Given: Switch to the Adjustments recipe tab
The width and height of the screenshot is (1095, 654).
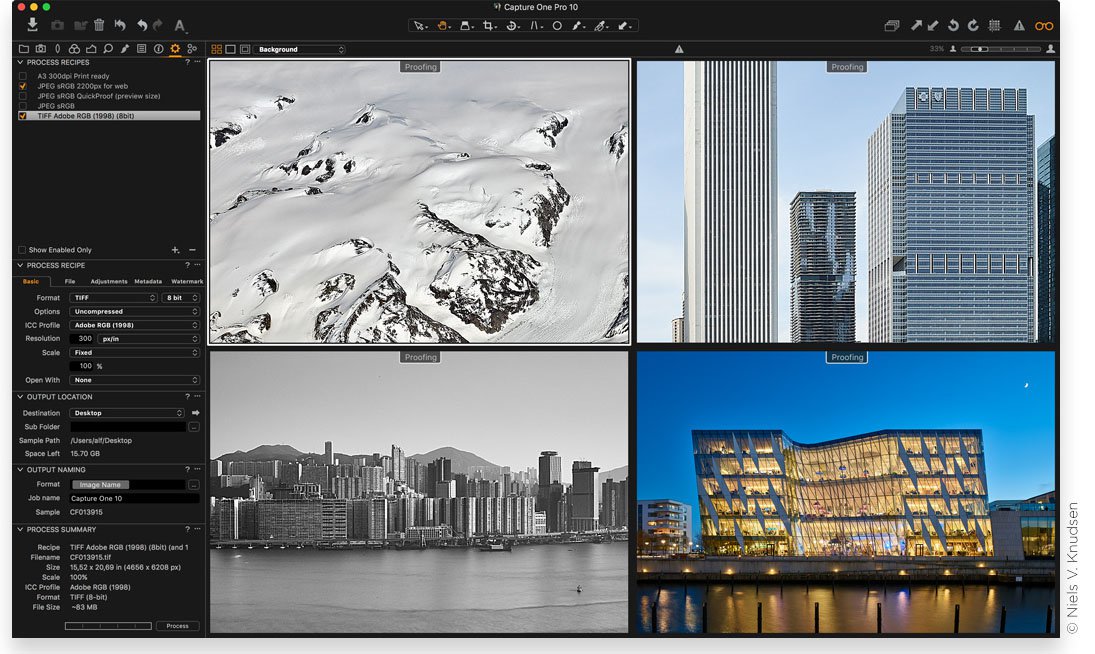Looking at the screenshot, I should pos(109,282).
